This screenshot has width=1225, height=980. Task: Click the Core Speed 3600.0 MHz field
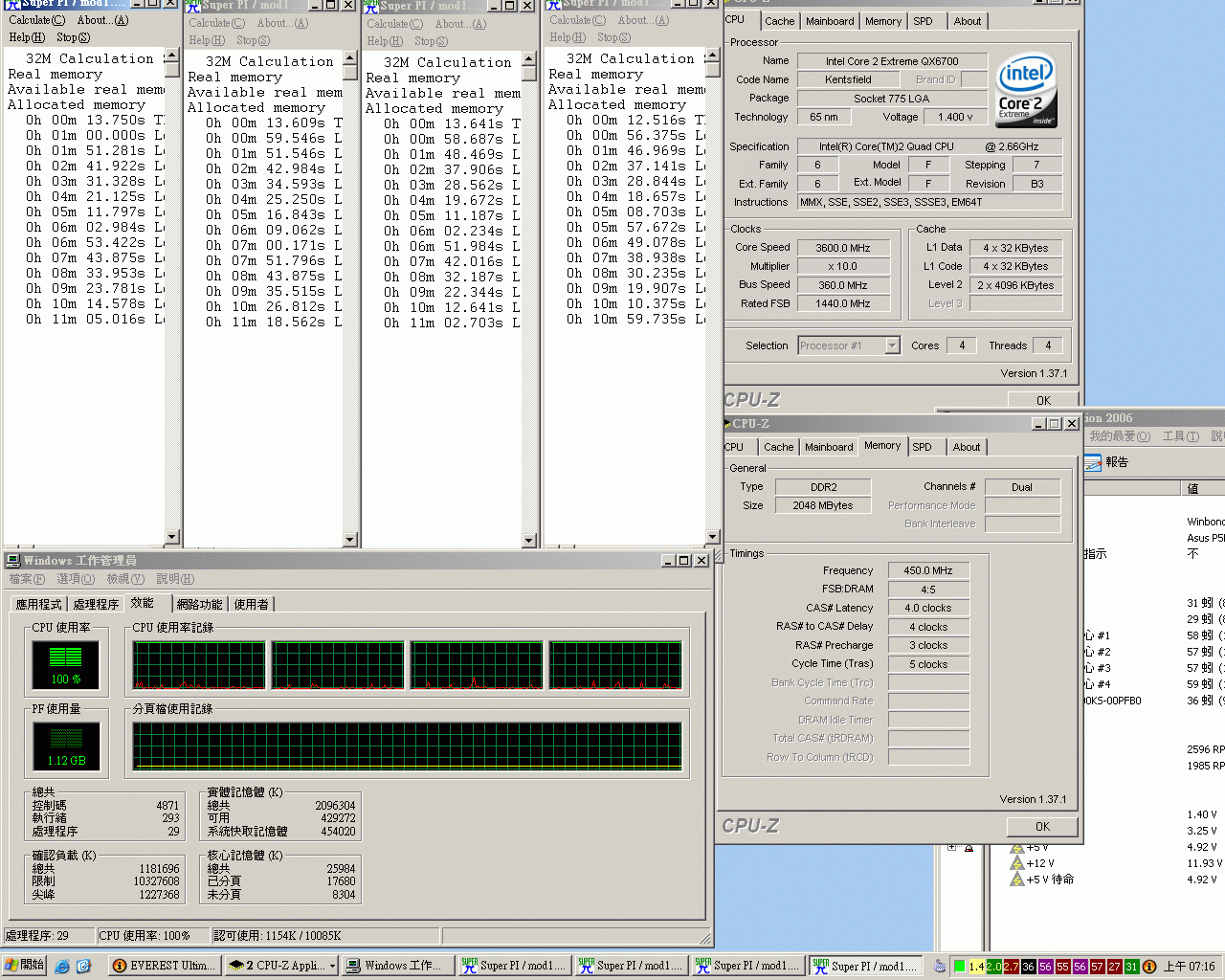click(x=842, y=248)
